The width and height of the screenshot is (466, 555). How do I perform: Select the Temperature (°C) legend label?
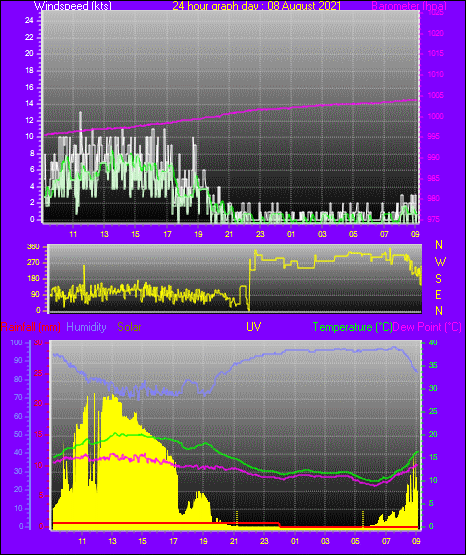point(352,327)
